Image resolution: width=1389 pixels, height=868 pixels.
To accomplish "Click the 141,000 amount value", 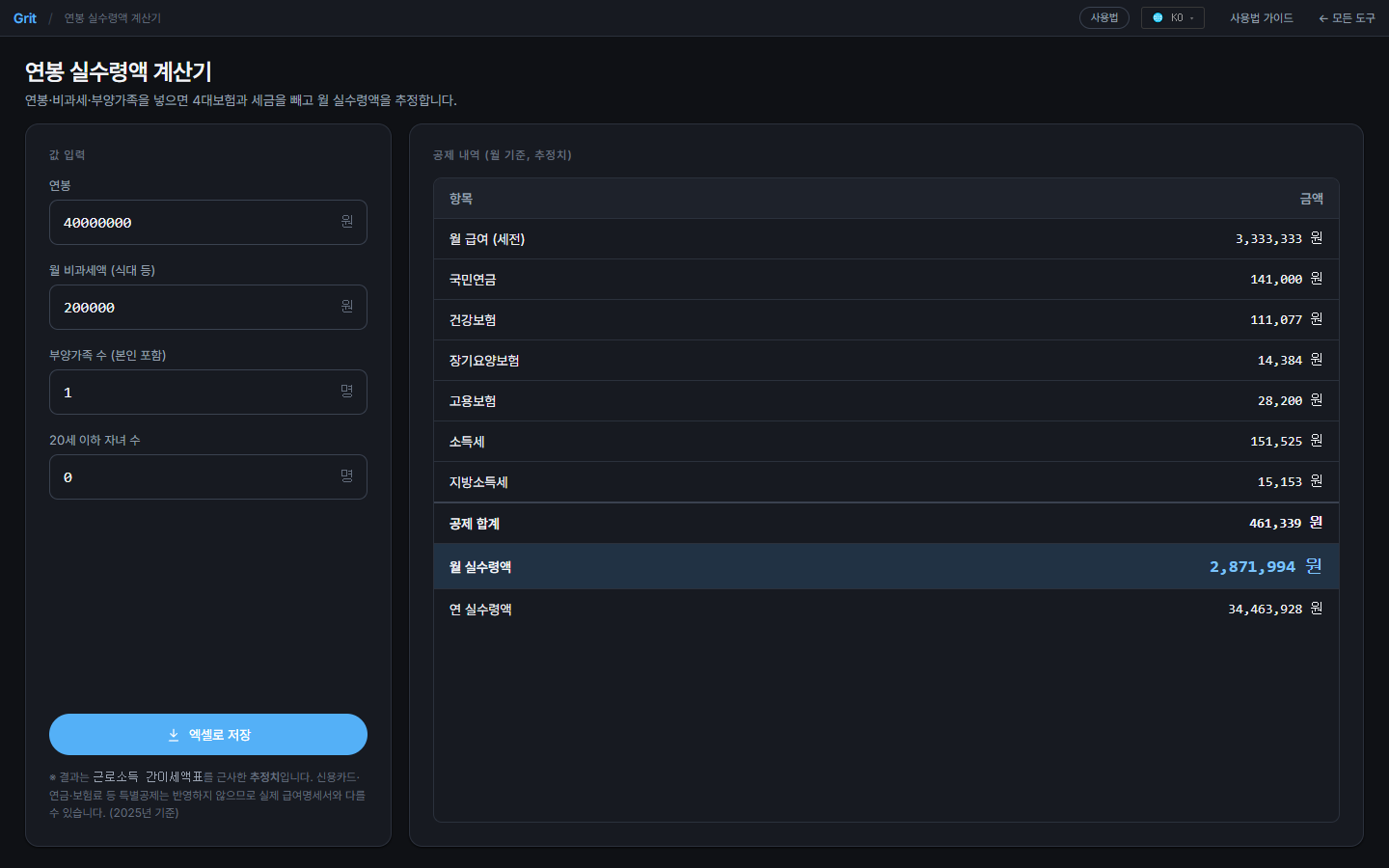I will (x=1276, y=280).
